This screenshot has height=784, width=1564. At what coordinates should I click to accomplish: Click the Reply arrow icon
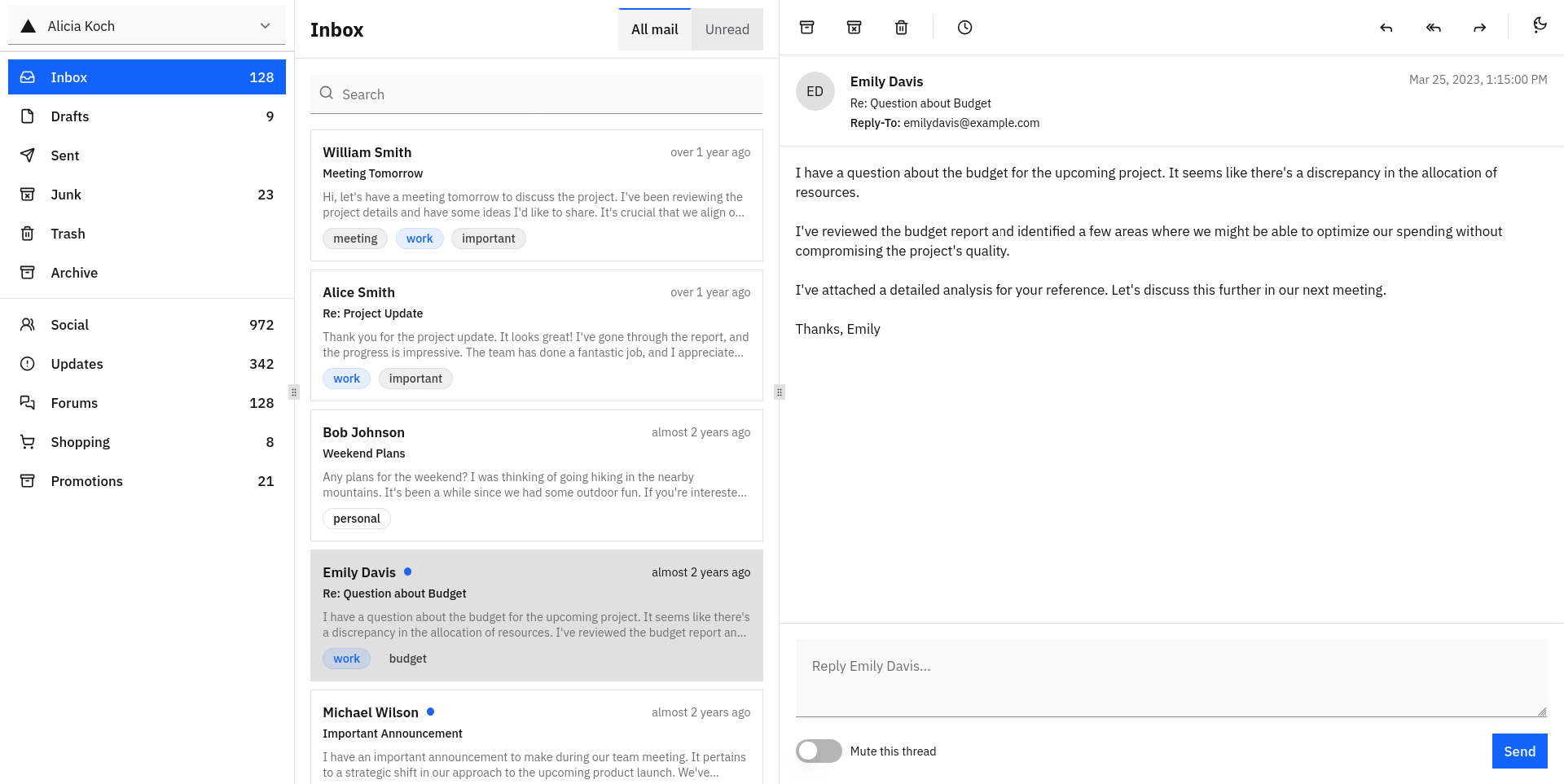coord(1386,28)
